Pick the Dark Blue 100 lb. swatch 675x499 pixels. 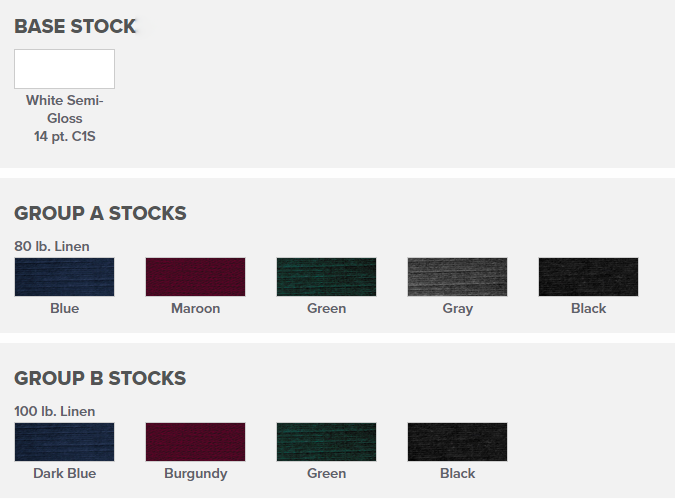click(x=64, y=442)
